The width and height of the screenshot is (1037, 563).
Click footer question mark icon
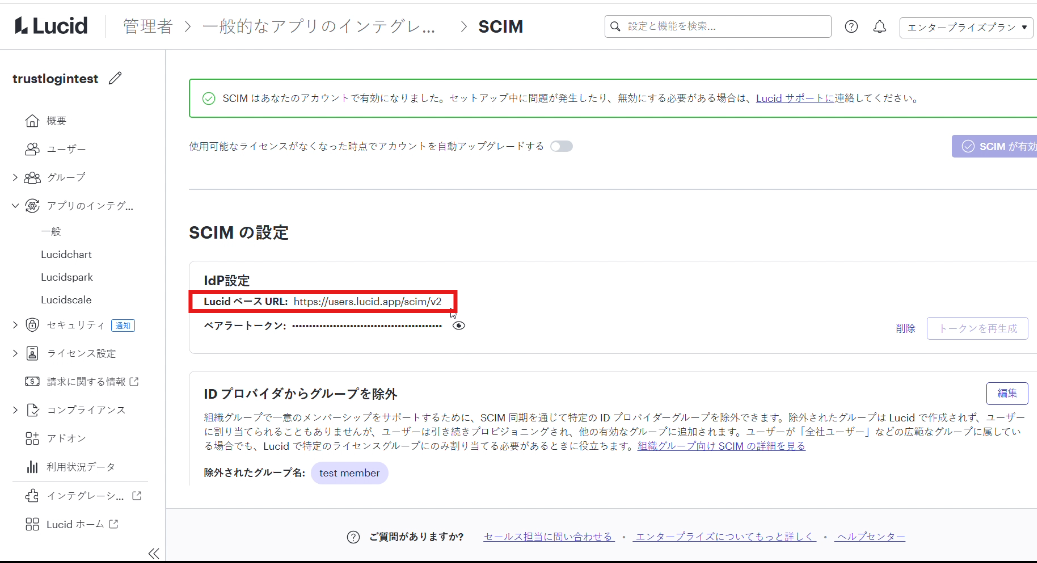click(353, 537)
